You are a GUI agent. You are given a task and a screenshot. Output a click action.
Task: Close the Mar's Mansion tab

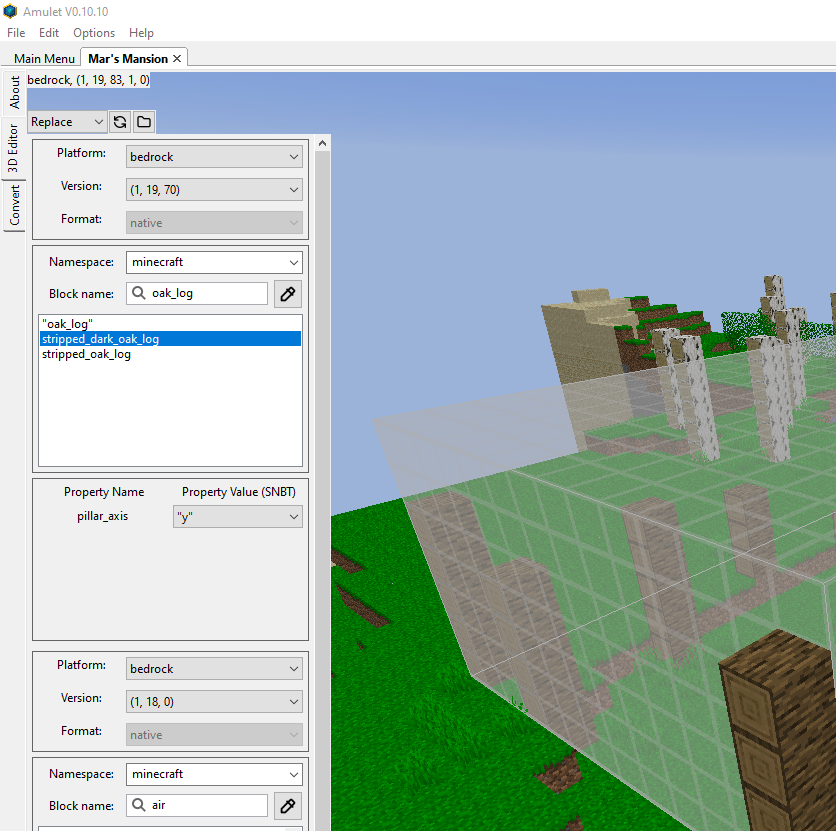[x=177, y=57]
